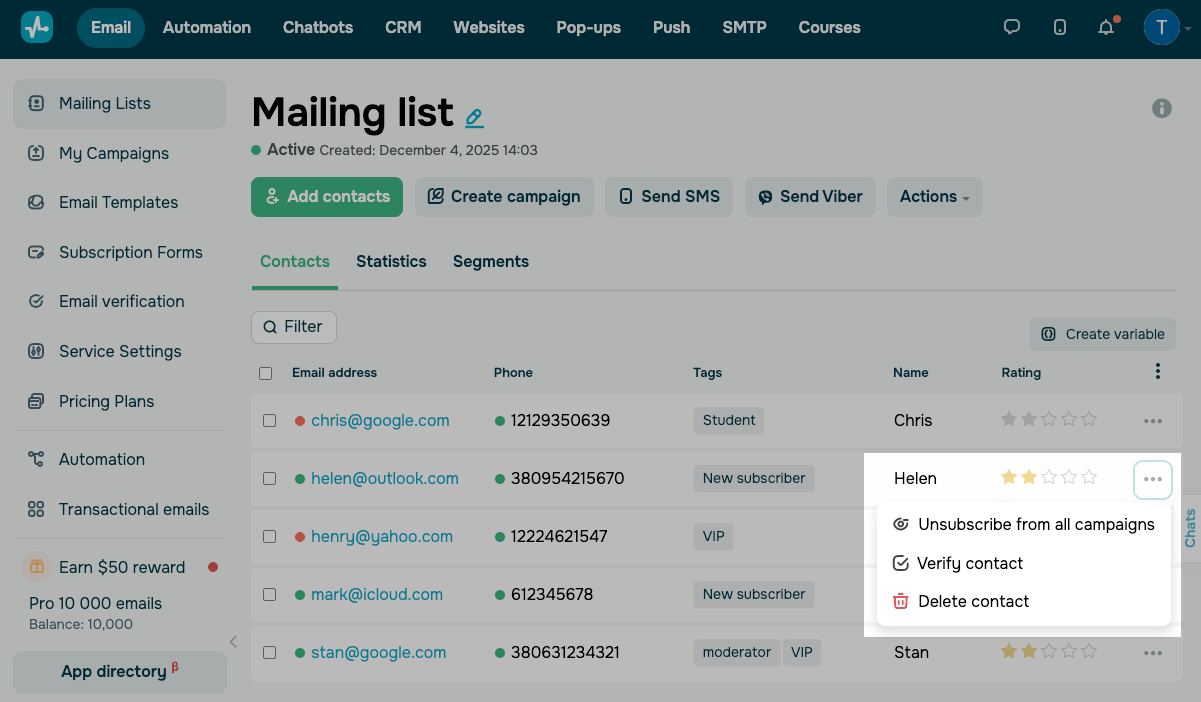Click the mobile device icon in header

(x=1060, y=27)
